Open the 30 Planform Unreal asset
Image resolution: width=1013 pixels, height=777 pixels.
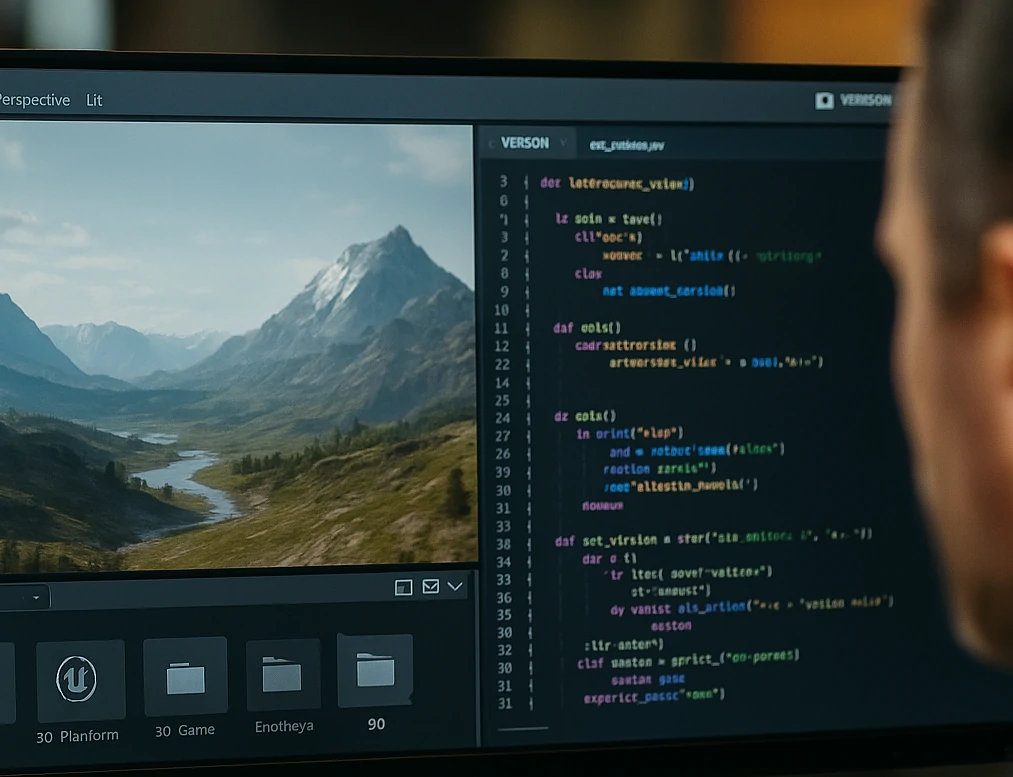click(80, 681)
